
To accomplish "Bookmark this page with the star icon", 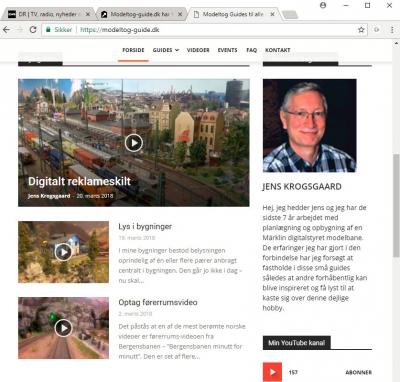I will [361, 30].
